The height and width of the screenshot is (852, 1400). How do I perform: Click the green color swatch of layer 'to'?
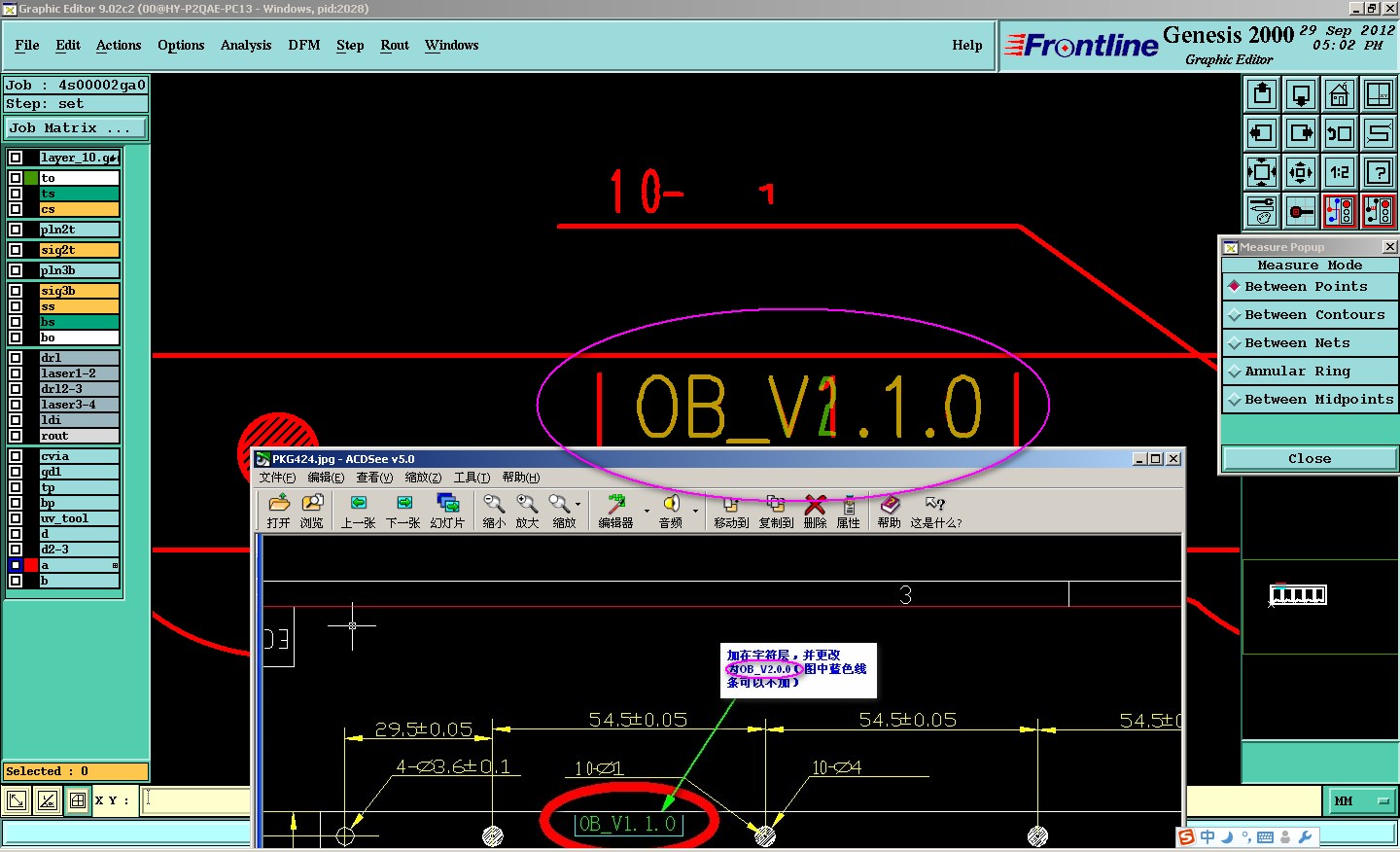(x=31, y=178)
